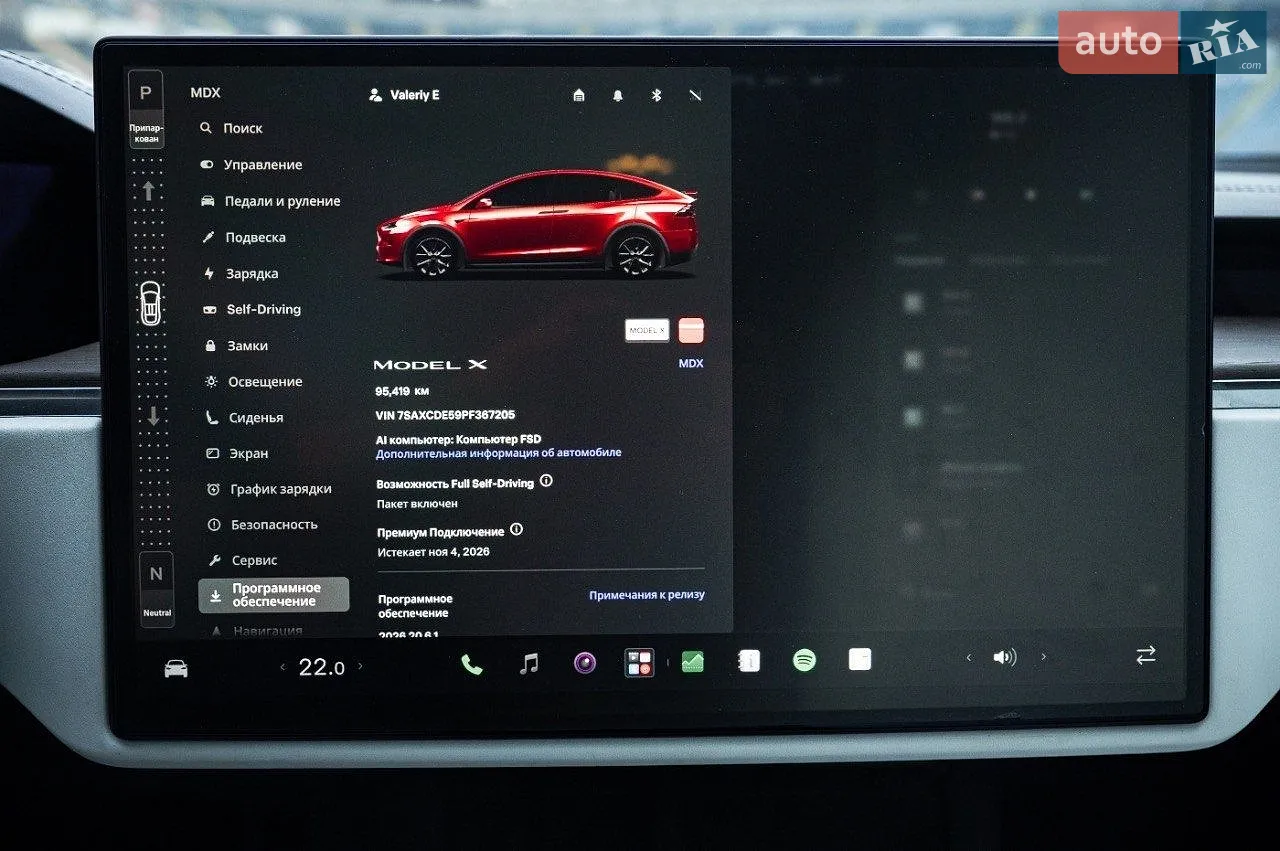The image size is (1280, 851).
Task: Select Park (P) gear button
Action: tap(146, 111)
